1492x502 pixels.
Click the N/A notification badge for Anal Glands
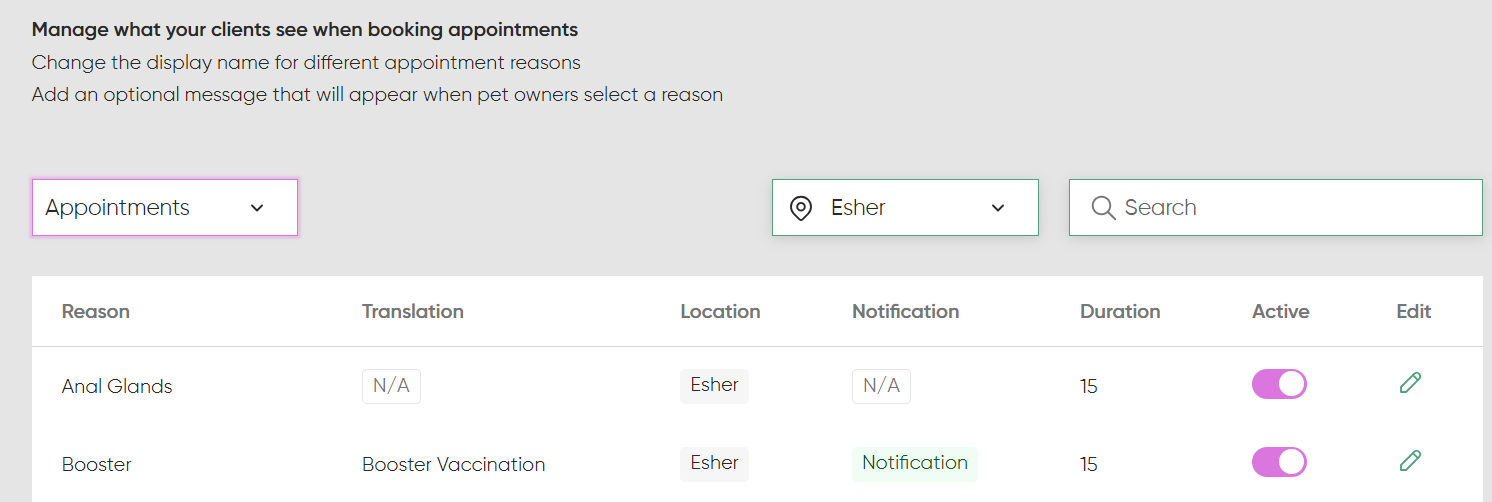click(x=881, y=386)
